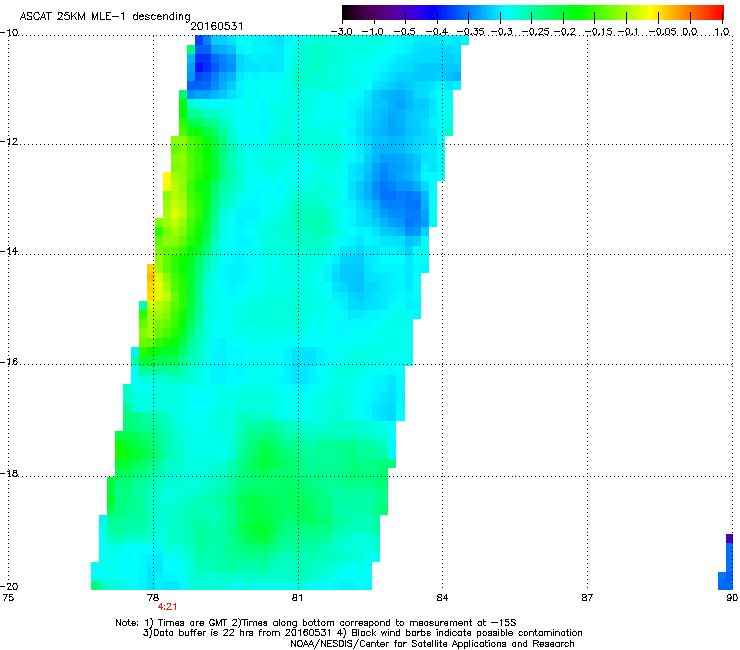Click latitude axis label -14
Screen dimensions: 740x650
click(x=9, y=251)
